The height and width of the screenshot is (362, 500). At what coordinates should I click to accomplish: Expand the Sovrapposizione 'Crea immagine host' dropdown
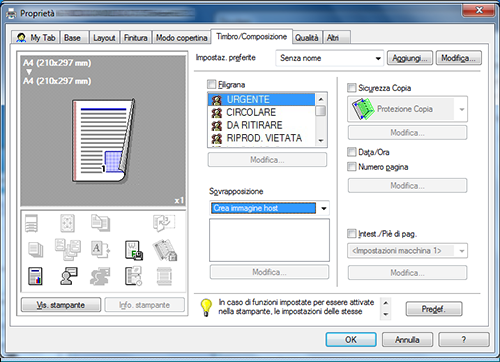pyautogui.click(x=269, y=208)
